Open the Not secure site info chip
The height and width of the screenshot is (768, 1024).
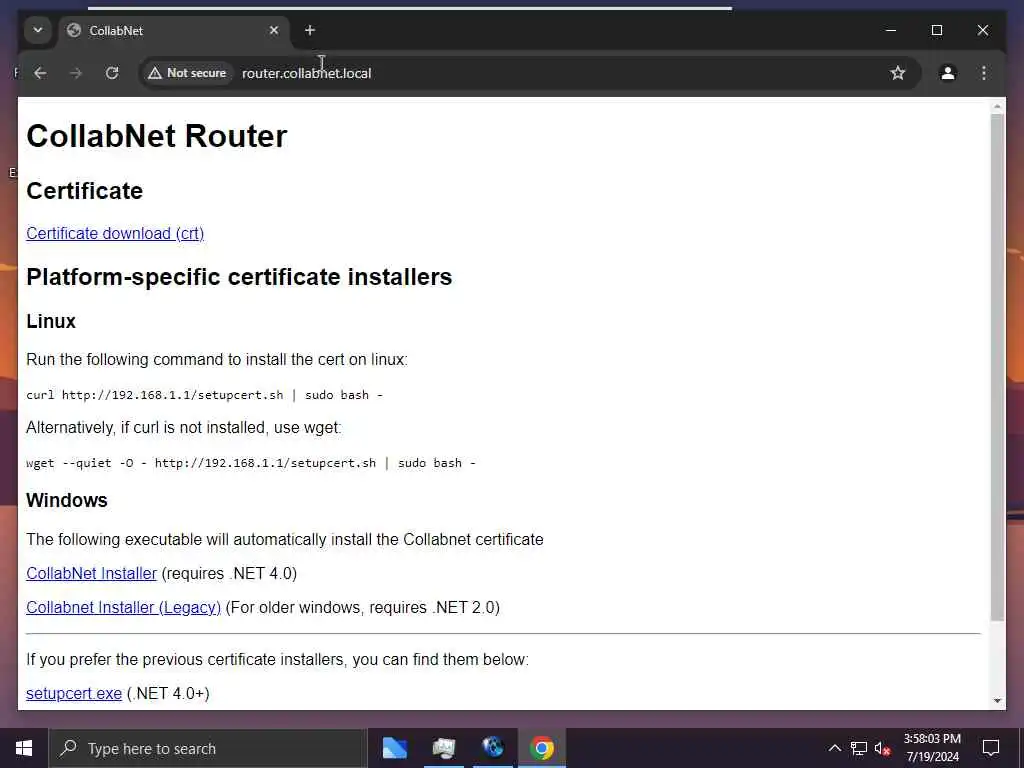coord(187,73)
